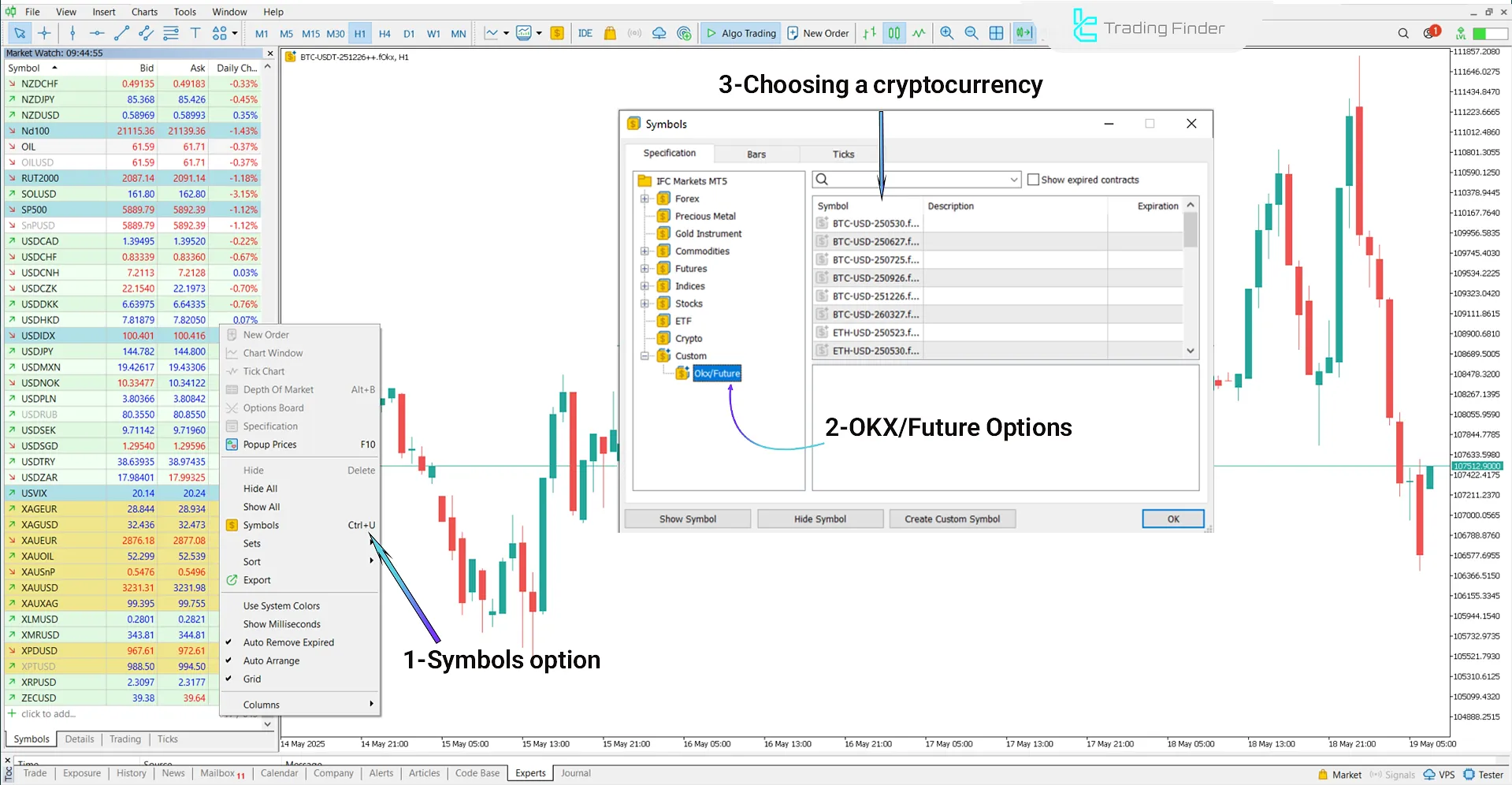Switch chart to candlestick display
This screenshot has width=1512, height=785.
(894, 33)
